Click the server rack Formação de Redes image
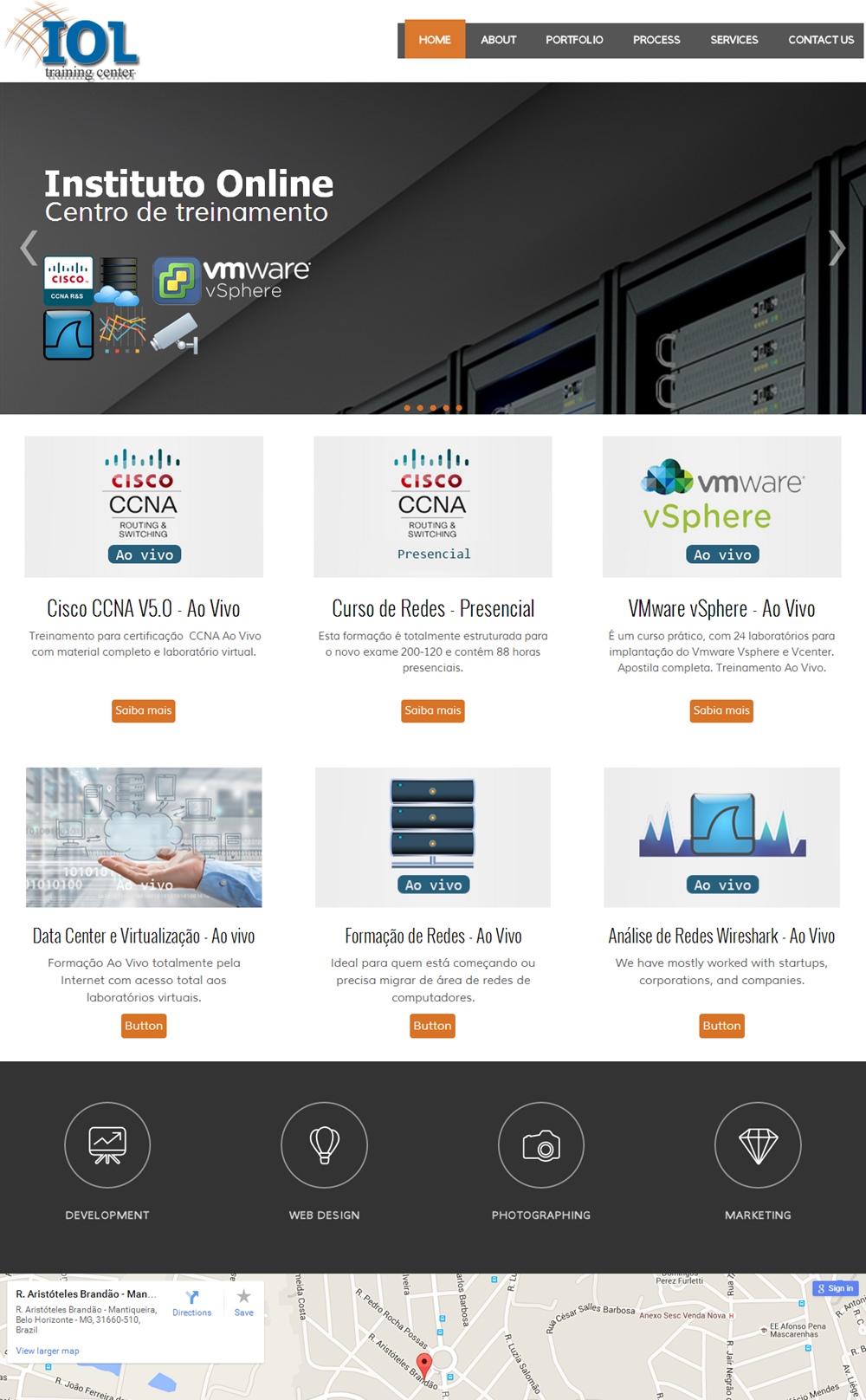Image resolution: width=866 pixels, height=1400 pixels. [x=433, y=837]
